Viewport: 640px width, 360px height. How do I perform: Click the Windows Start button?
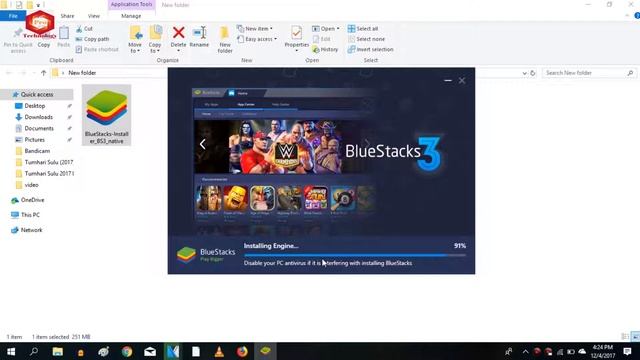click(x=11, y=351)
